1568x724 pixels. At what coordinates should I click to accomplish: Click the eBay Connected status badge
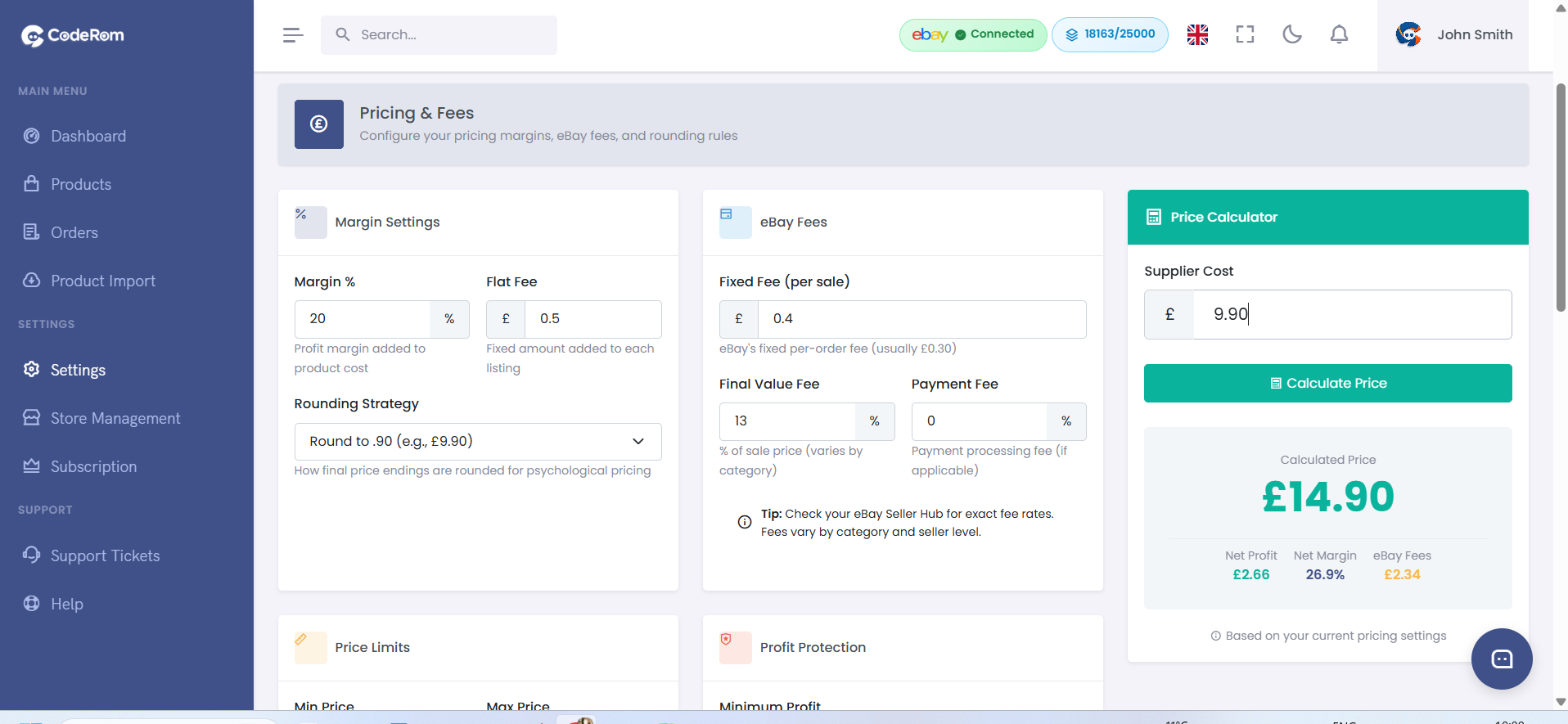pos(973,34)
